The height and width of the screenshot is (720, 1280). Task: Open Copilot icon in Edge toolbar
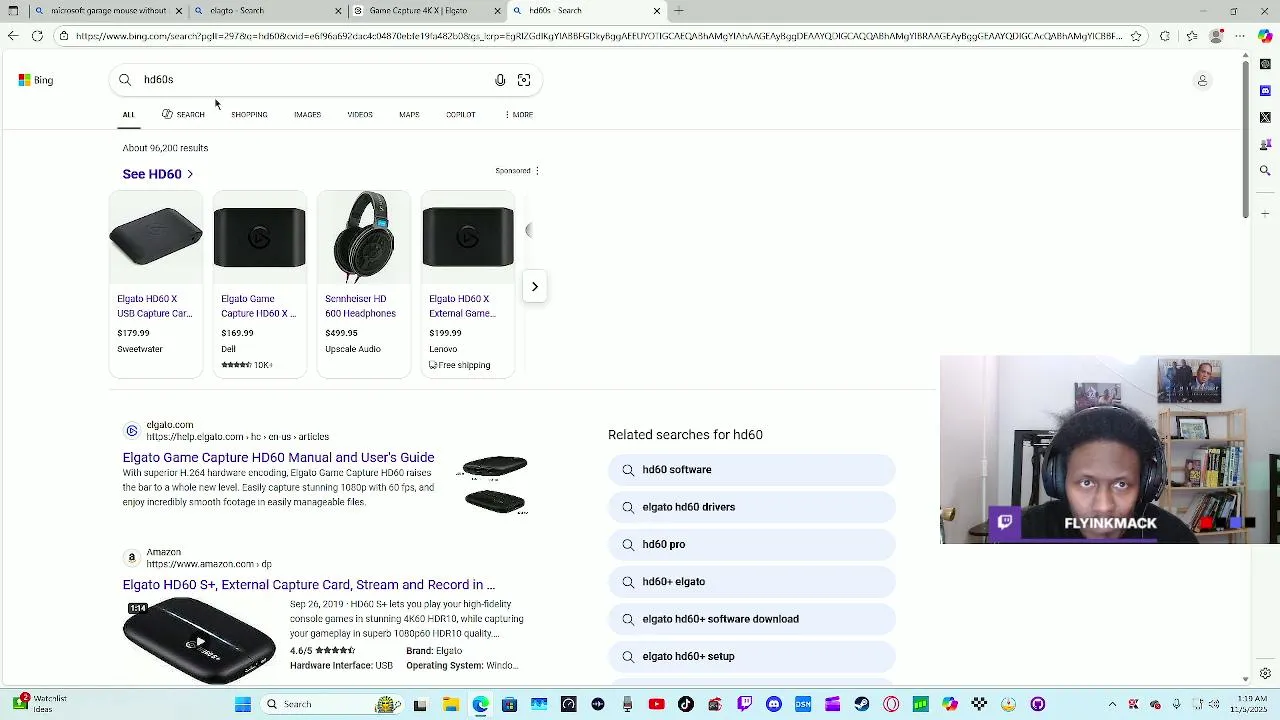1265,36
